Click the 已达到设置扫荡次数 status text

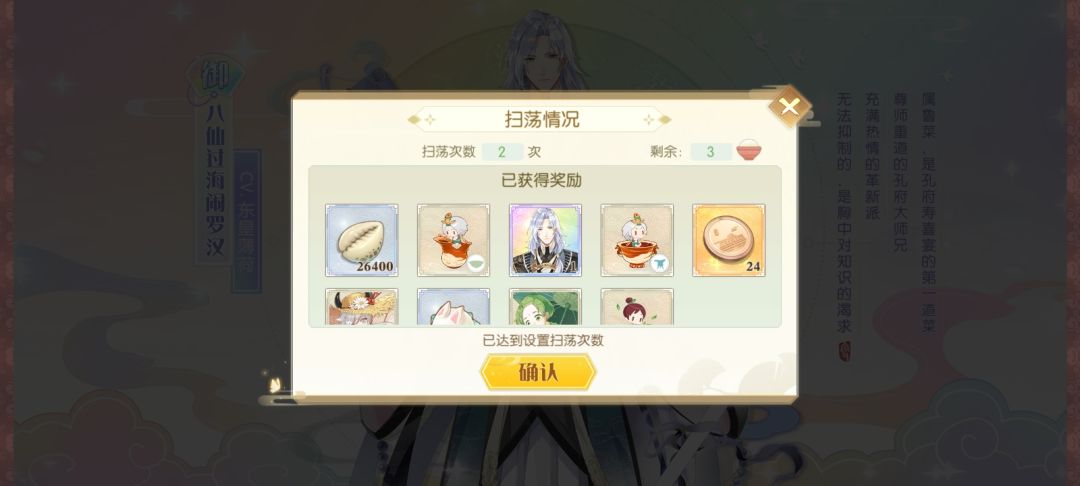[x=543, y=340]
